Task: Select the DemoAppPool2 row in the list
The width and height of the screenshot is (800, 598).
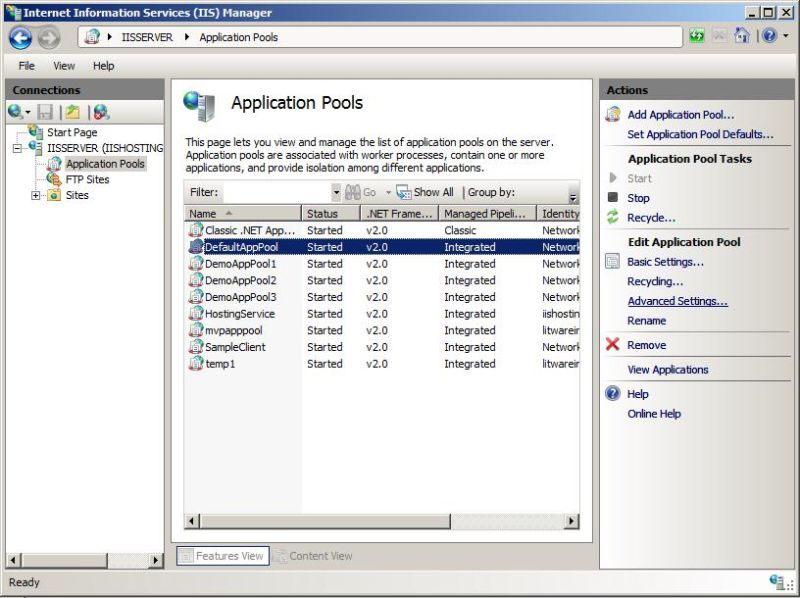Action: 238,280
